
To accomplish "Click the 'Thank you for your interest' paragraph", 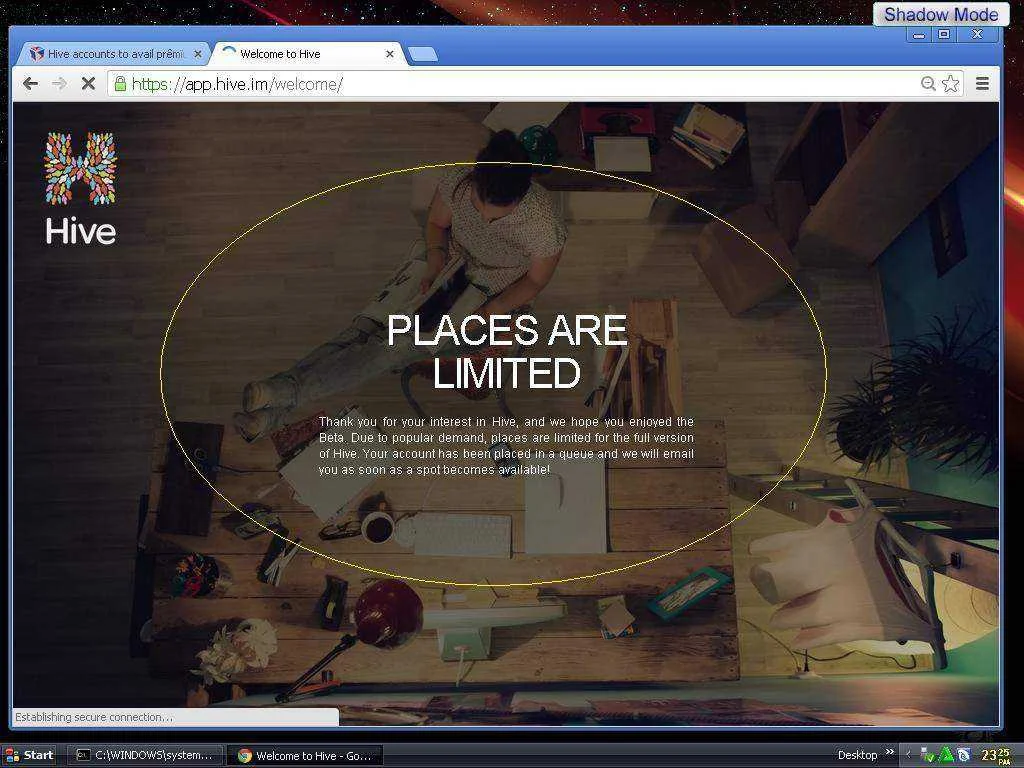I will click(x=506, y=445).
